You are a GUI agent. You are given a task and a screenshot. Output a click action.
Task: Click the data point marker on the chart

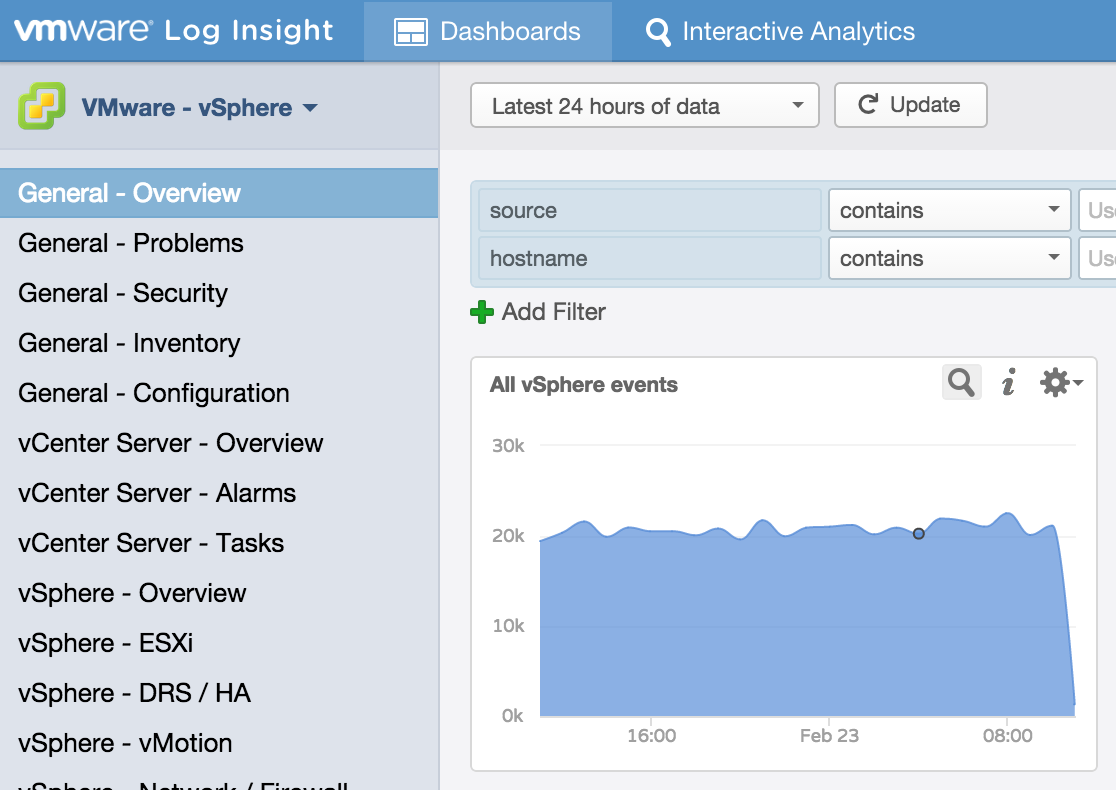(x=919, y=534)
